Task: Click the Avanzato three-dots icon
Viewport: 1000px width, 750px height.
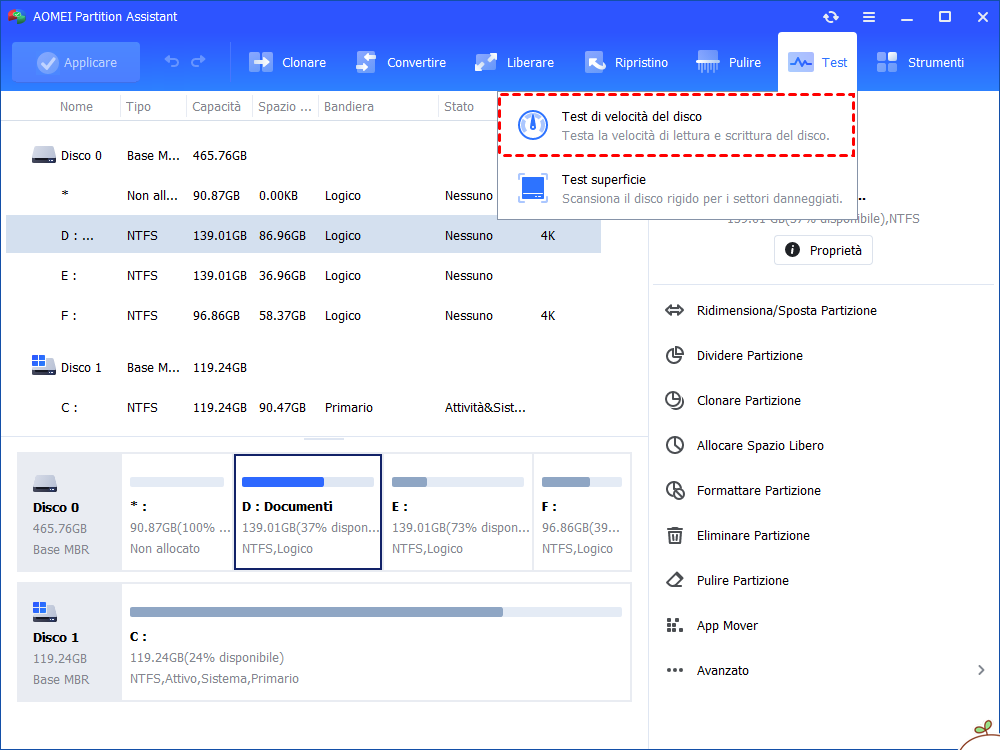Action: [x=675, y=670]
